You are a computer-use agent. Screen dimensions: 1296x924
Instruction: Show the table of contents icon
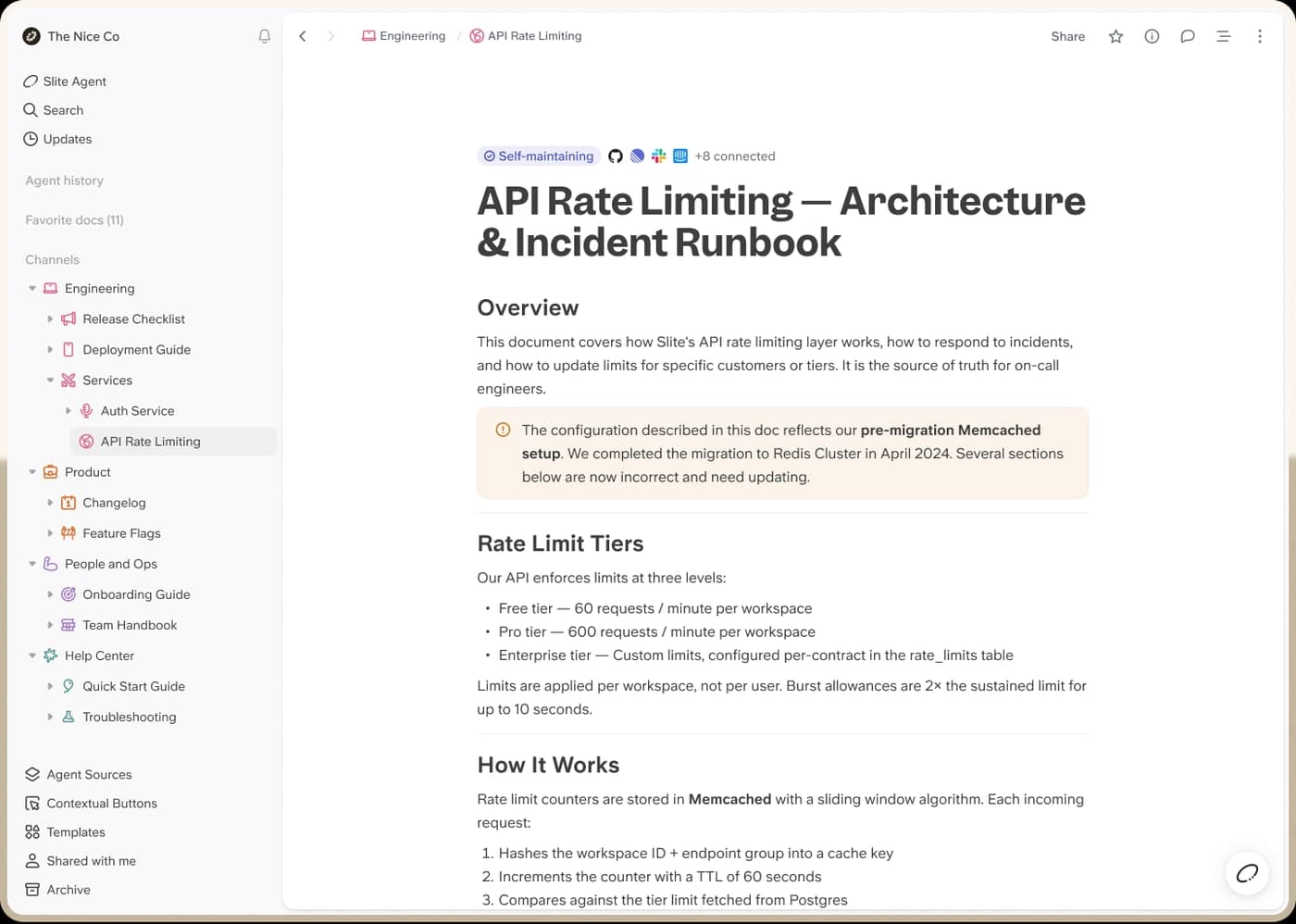(1223, 36)
